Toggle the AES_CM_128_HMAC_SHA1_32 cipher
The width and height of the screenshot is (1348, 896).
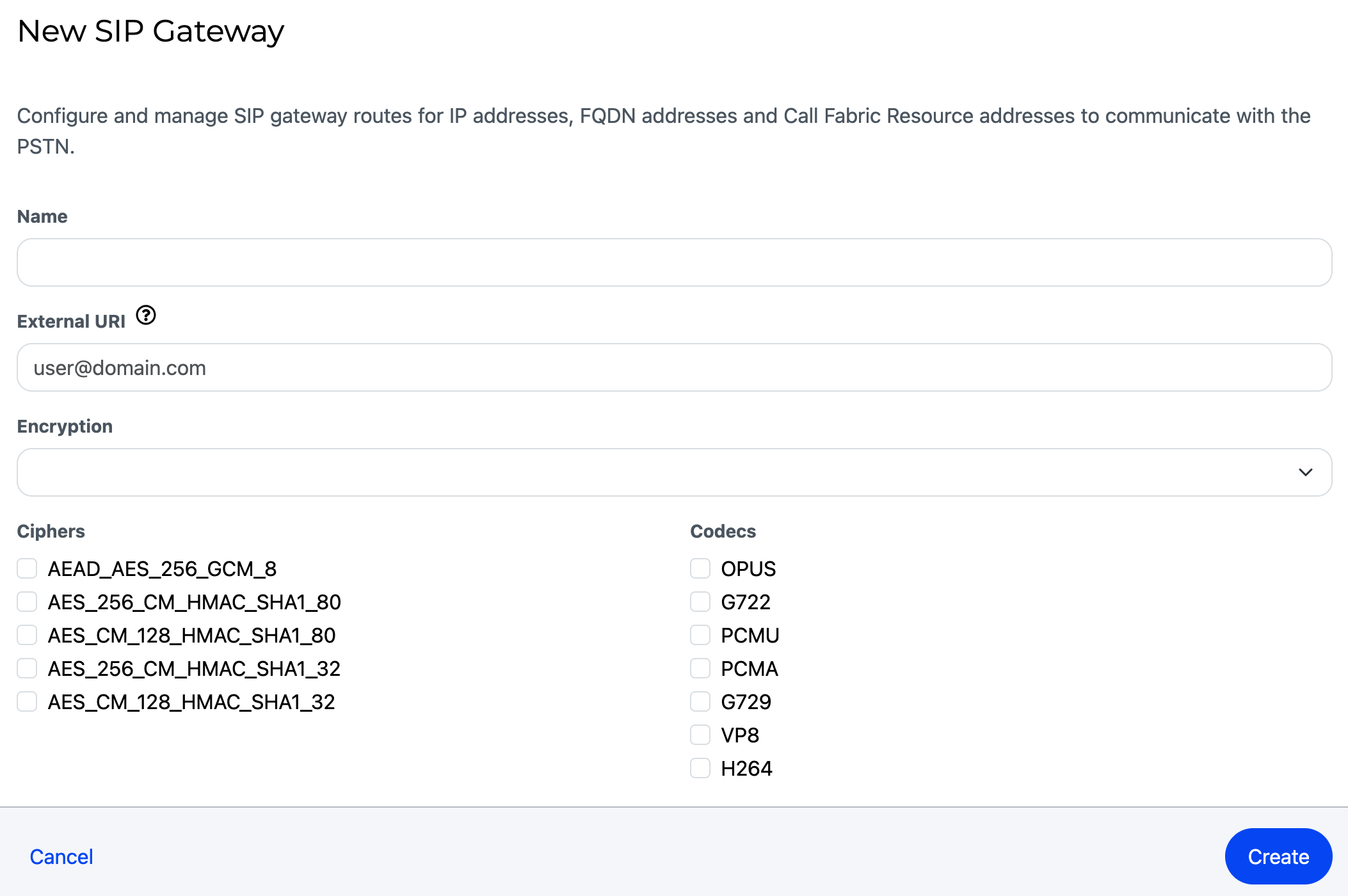pyautogui.click(x=27, y=701)
